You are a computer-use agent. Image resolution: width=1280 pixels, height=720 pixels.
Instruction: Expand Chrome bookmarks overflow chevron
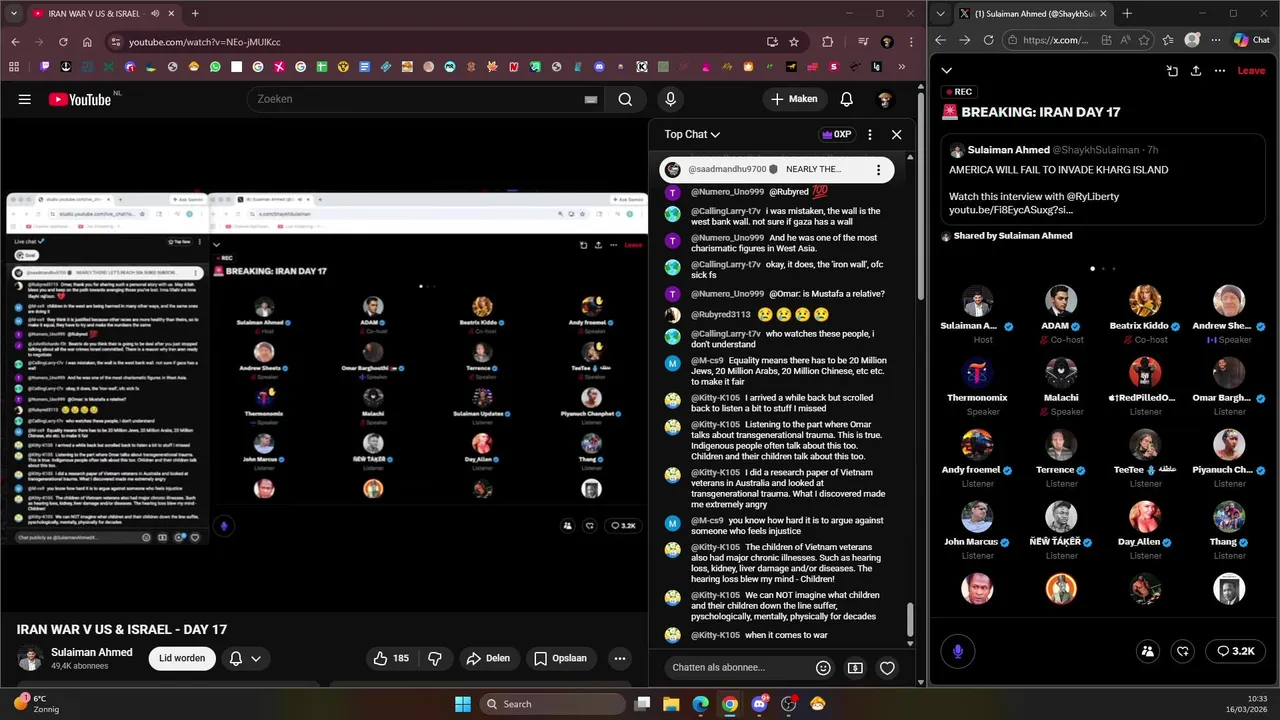(x=901, y=67)
